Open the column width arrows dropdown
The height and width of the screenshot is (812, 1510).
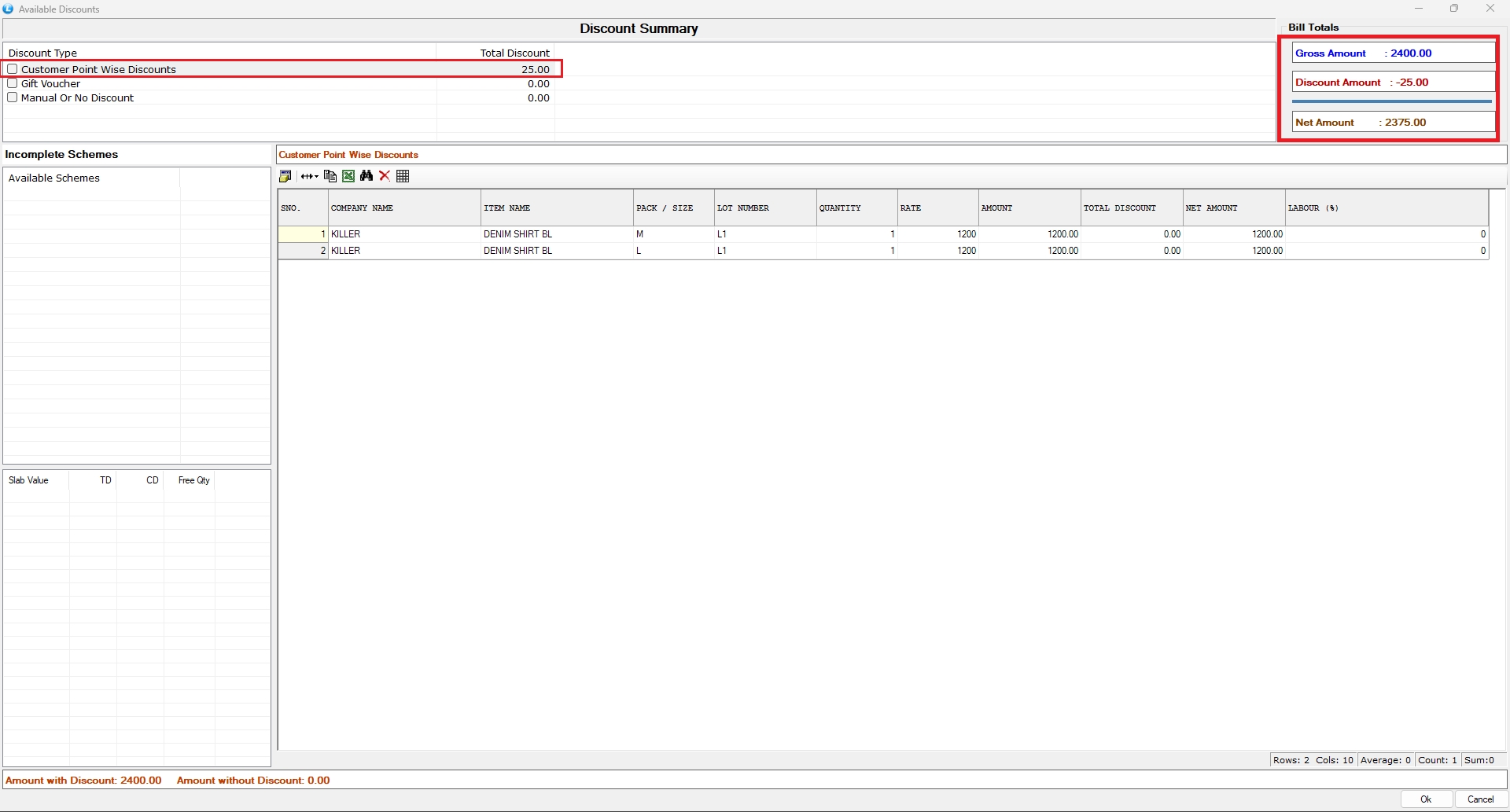309,176
